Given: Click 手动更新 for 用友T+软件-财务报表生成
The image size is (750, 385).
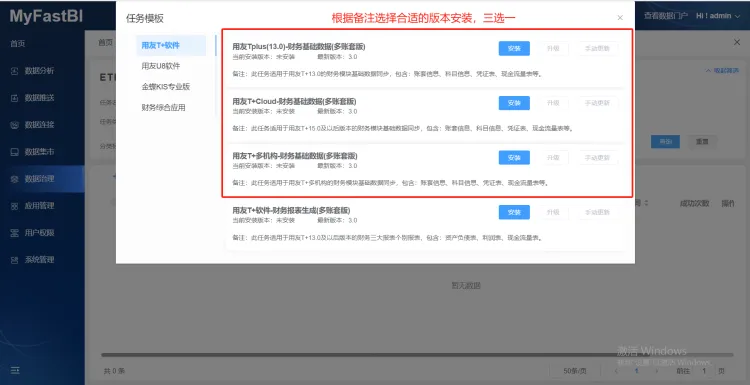Looking at the screenshot, I should 597,212.
